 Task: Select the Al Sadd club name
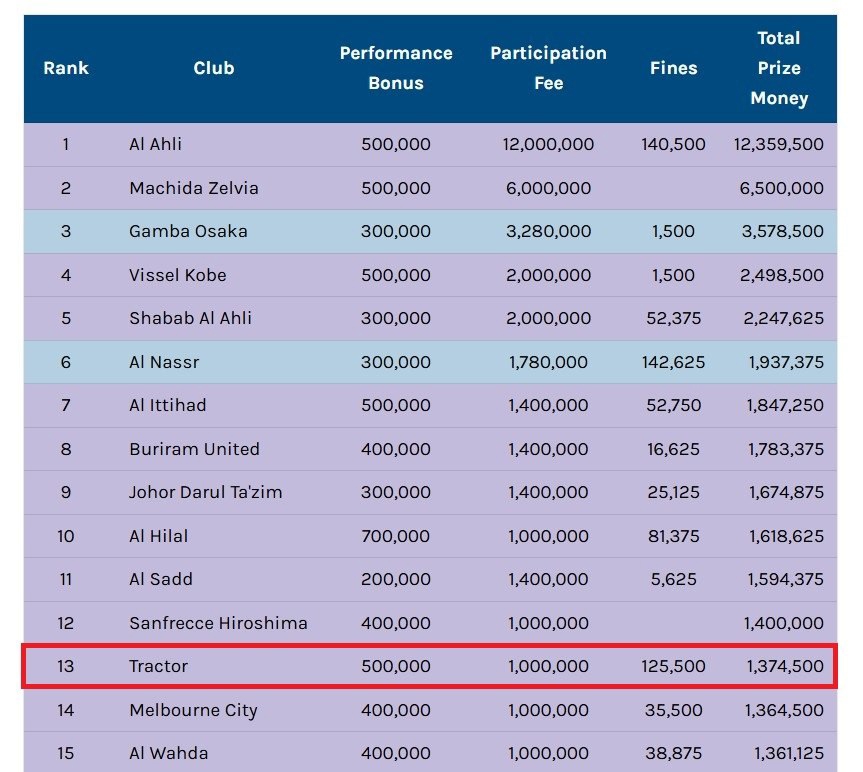tap(161, 579)
